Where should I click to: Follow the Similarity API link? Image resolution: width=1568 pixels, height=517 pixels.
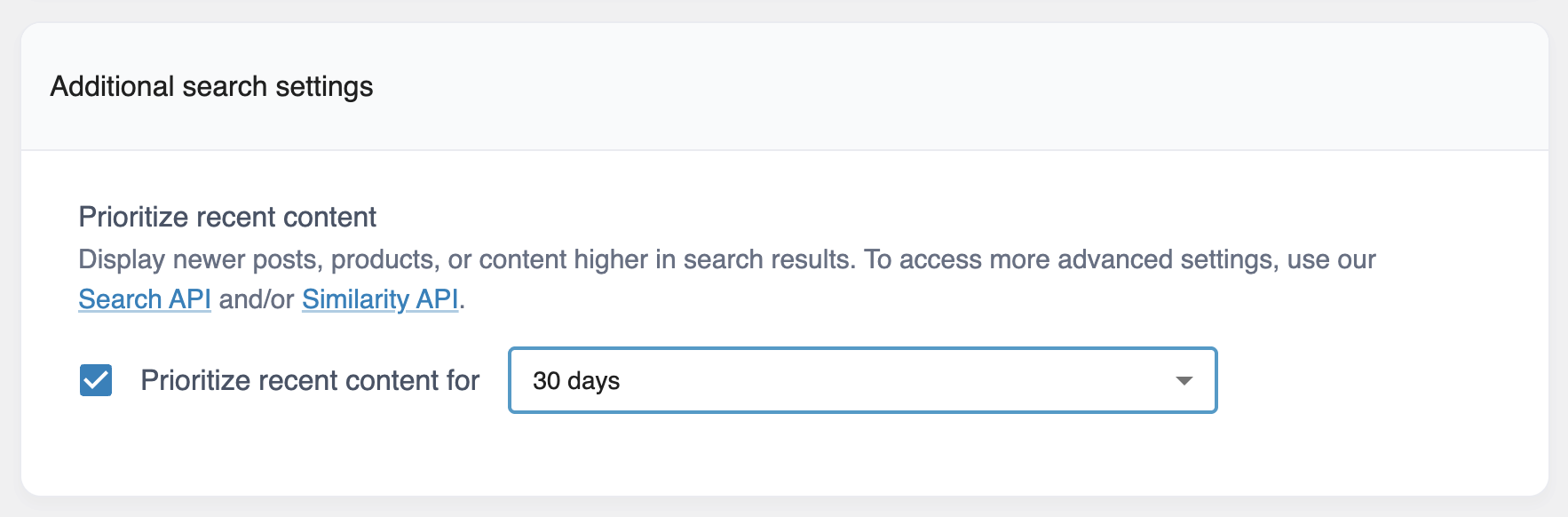point(380,299)
